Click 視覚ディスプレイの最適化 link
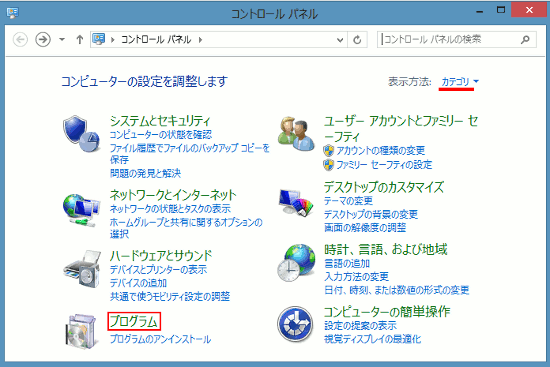 [373, 339]
